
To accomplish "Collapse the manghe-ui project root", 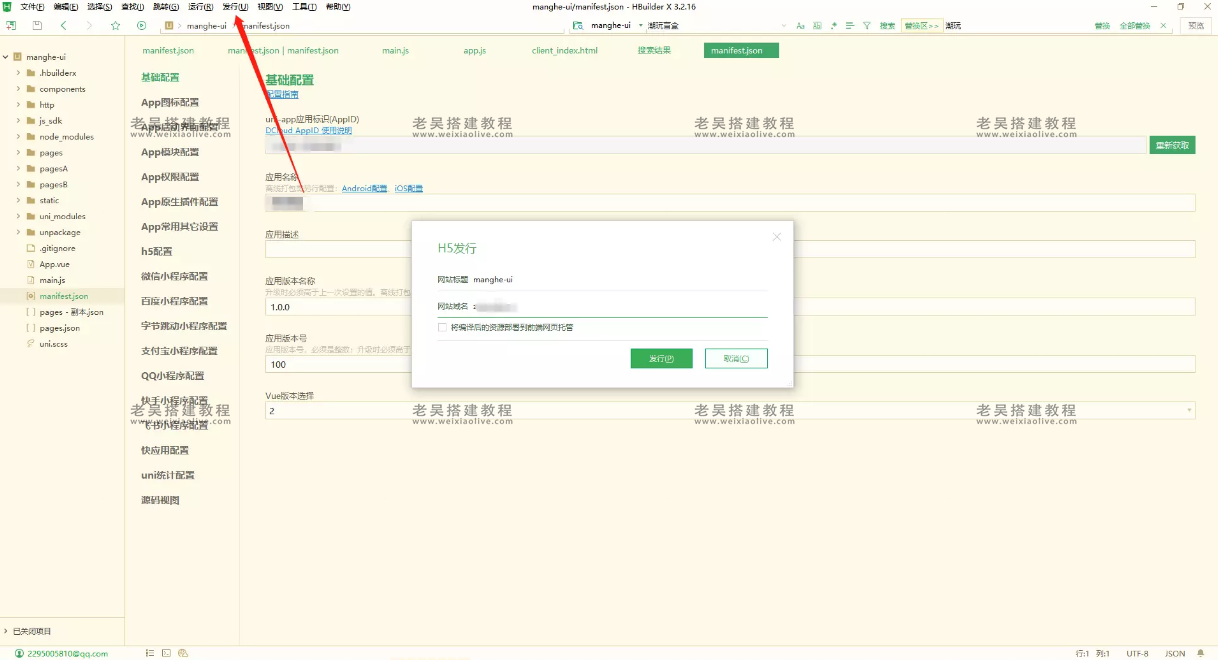I will [5, 57].
